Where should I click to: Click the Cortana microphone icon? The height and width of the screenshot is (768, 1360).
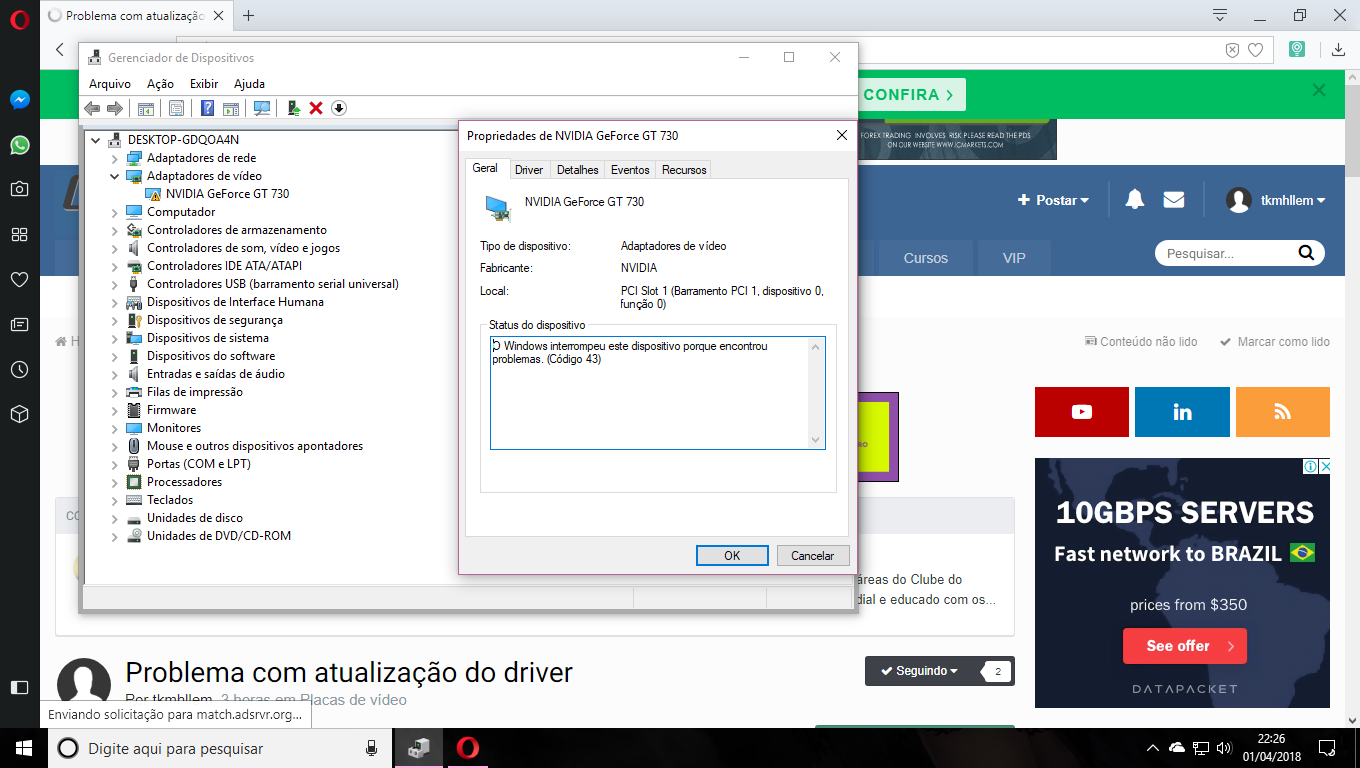pyautogui.click(x=371, y=748)
